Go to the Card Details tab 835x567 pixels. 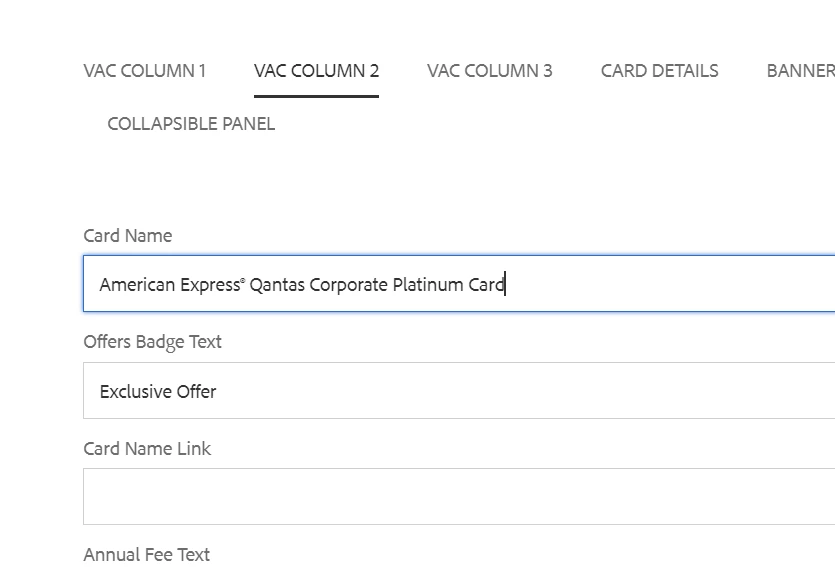pos(659,71)
